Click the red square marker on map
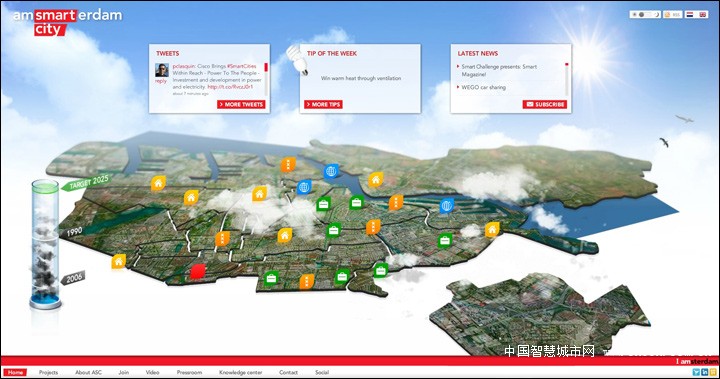The width and height of the screenshot is (720, 379). click(197, 271)
